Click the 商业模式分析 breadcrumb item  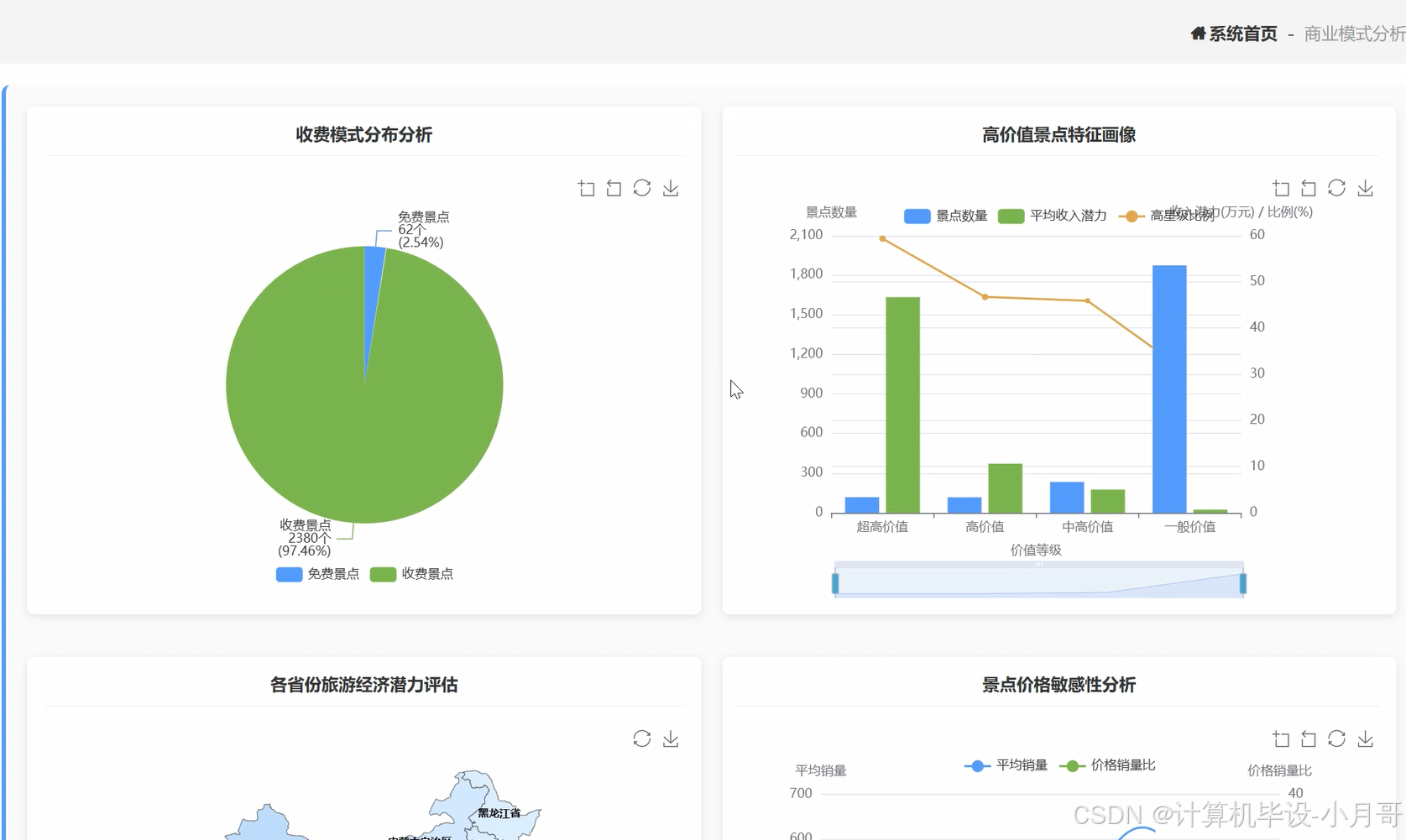(x=1352, y=35)
